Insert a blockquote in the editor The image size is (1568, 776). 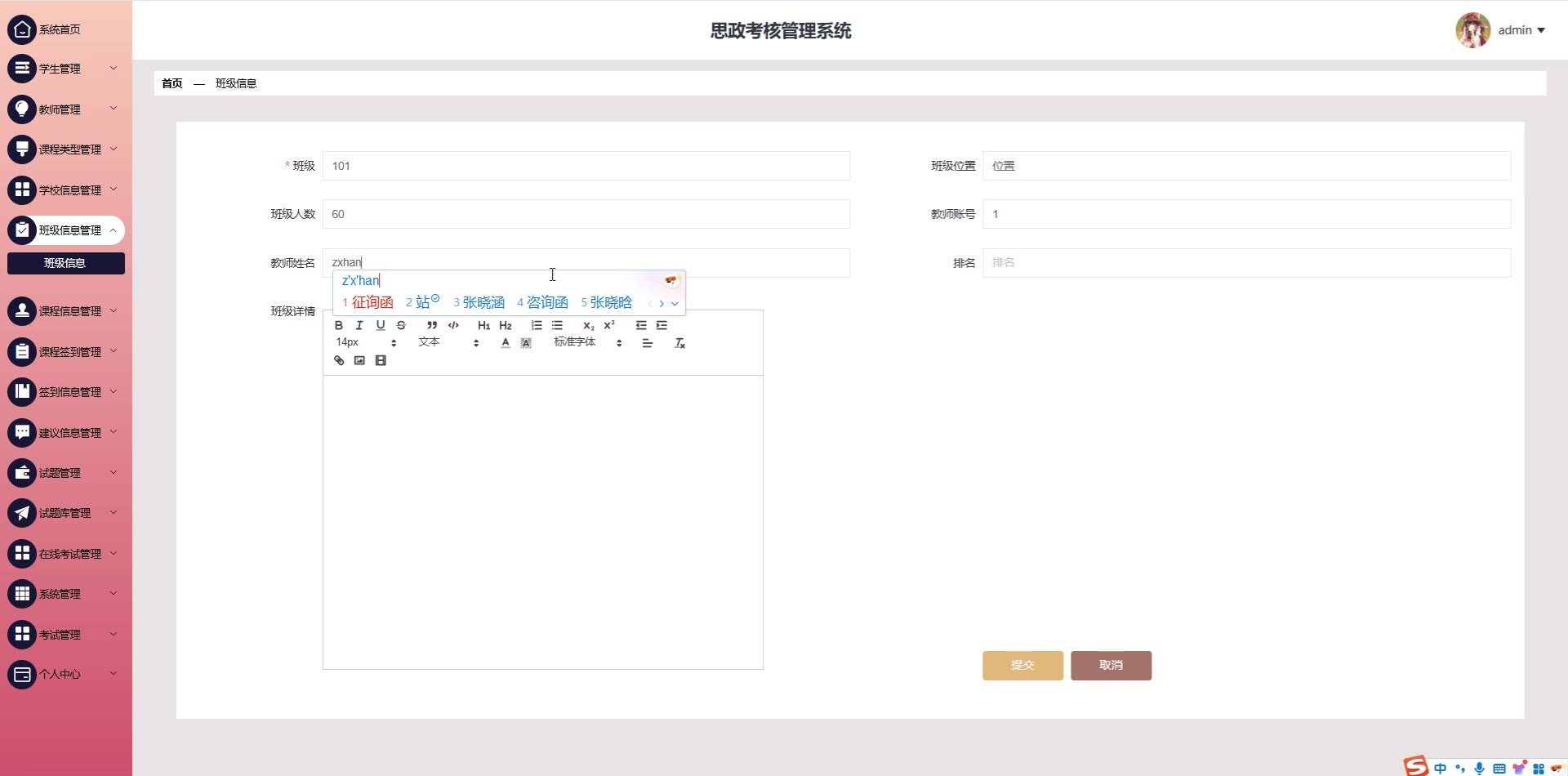(x=432, y=325)
